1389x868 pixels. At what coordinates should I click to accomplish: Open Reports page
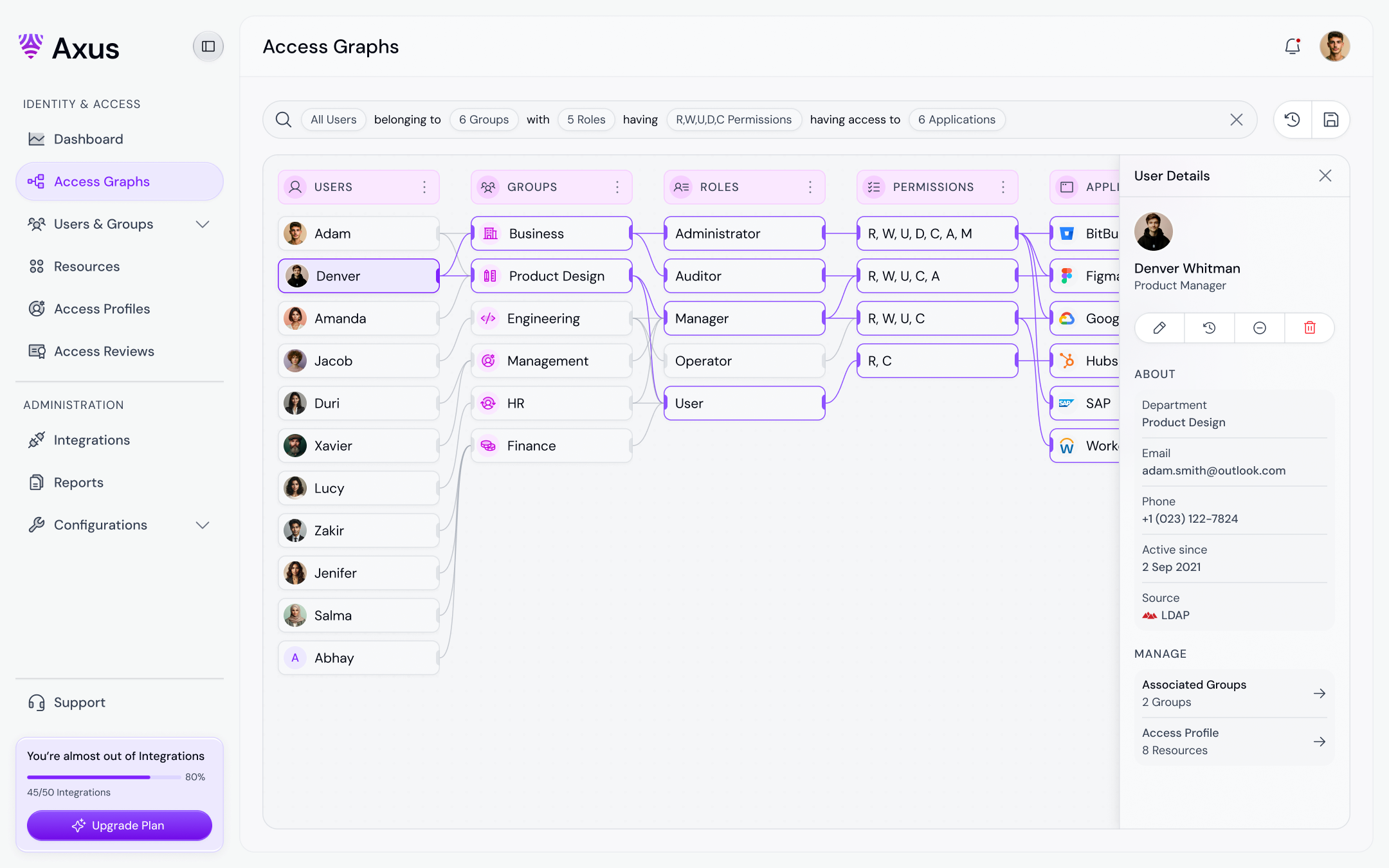pyautogui.click(x=120, y=482)
